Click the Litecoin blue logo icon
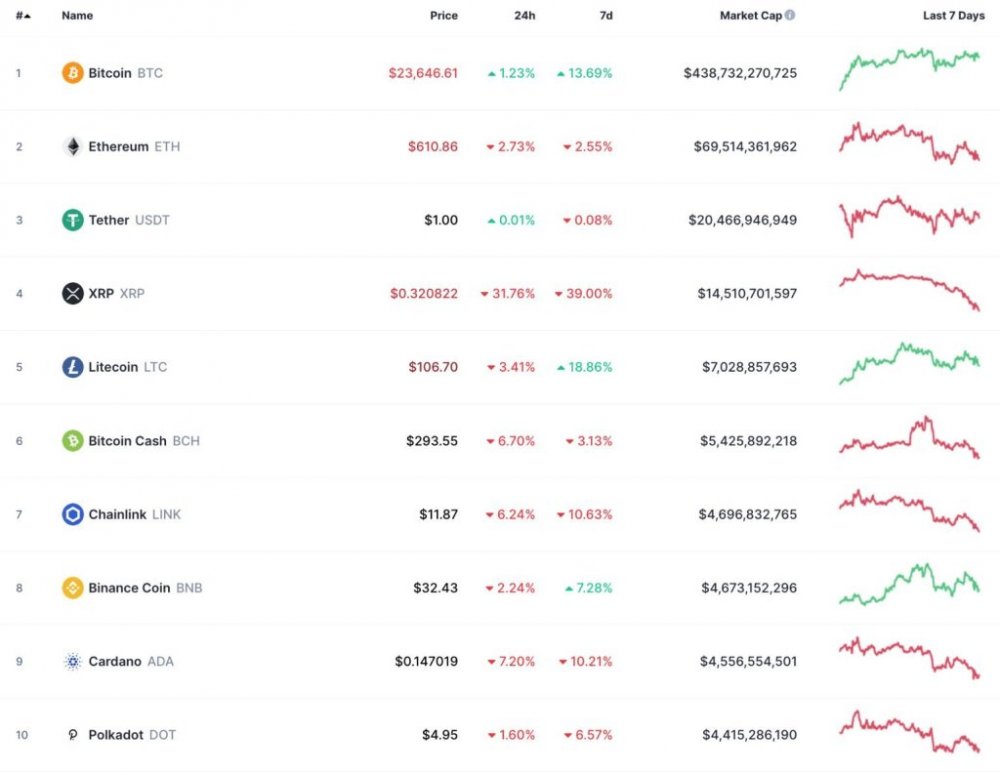 pyautogui.click(x=73, y=367)
